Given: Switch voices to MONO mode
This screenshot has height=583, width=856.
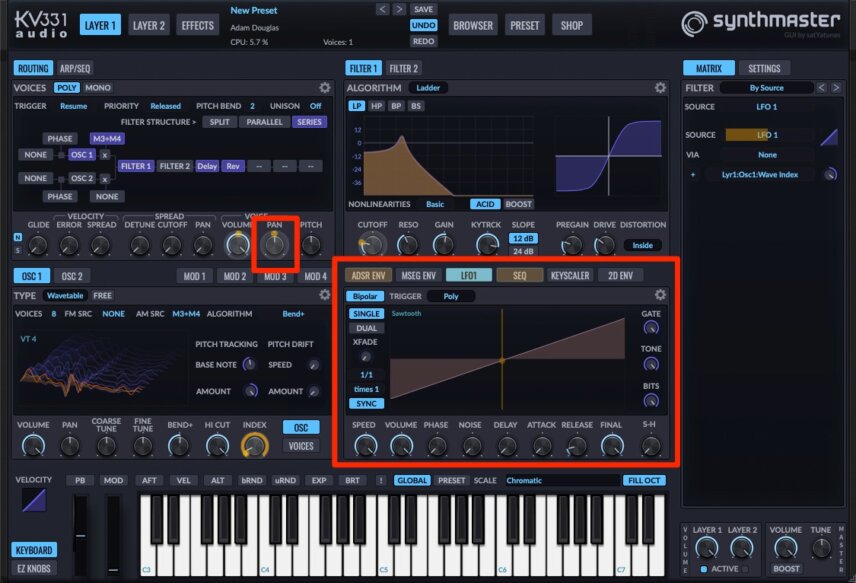Looking at the screenshot, I should [x=98, y=87].
